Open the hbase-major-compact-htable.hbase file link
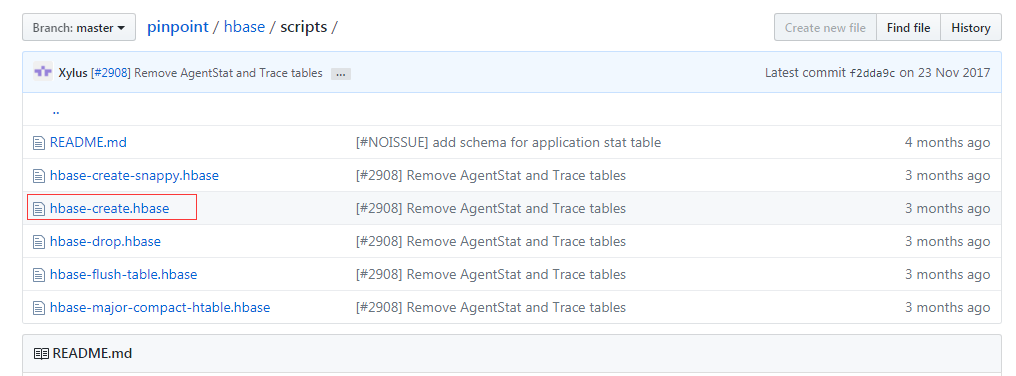Image resolution: width=1016 pixels, height=376 pixels. tap(160, 307)
